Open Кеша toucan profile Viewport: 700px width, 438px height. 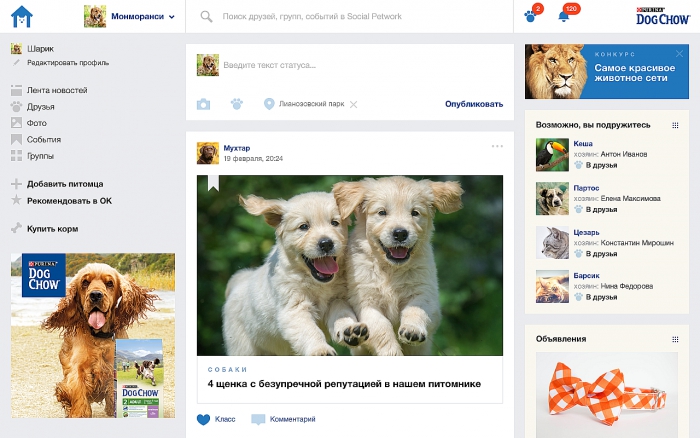point(583,144)
